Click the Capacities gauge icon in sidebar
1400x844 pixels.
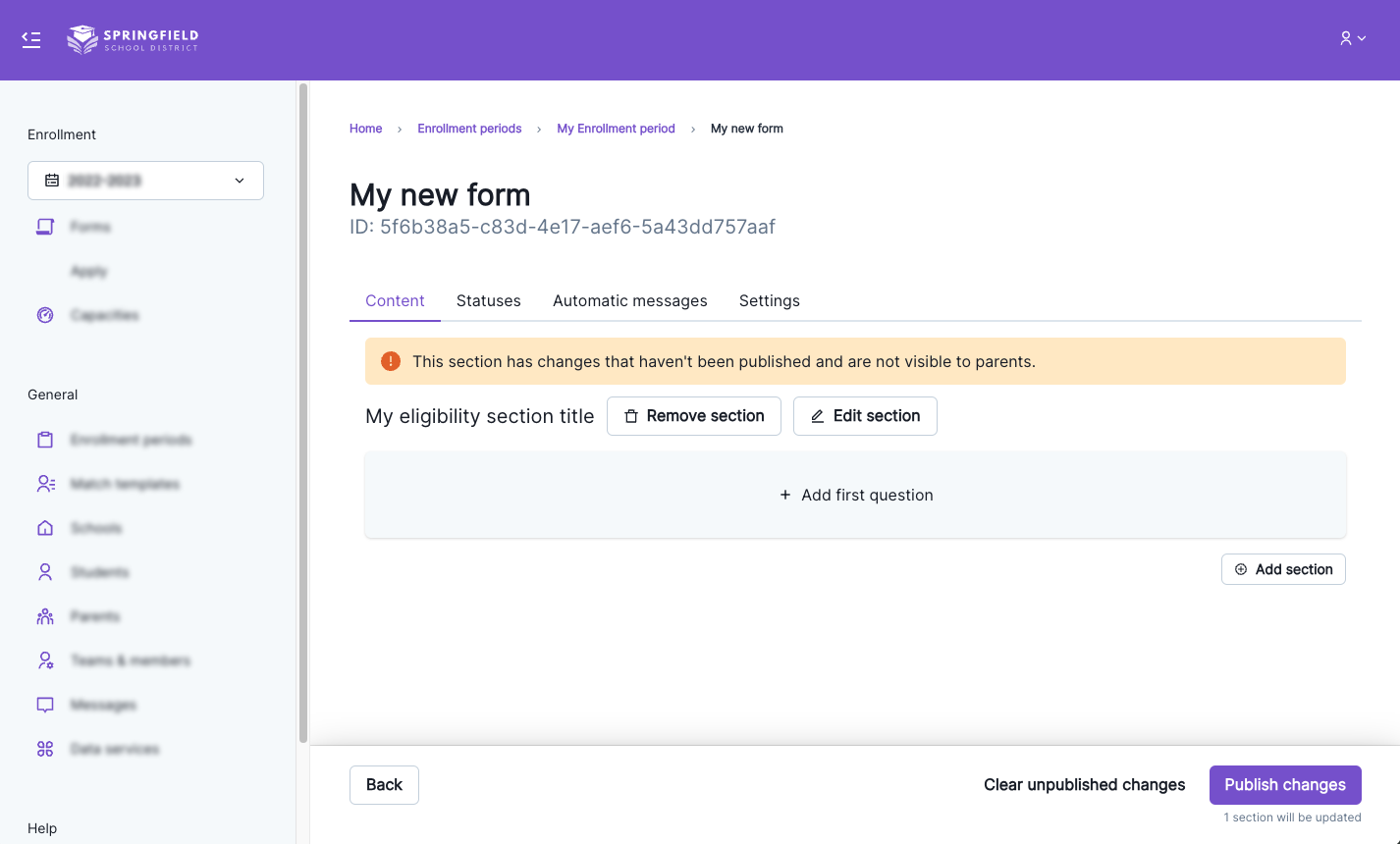coord(45,315)
